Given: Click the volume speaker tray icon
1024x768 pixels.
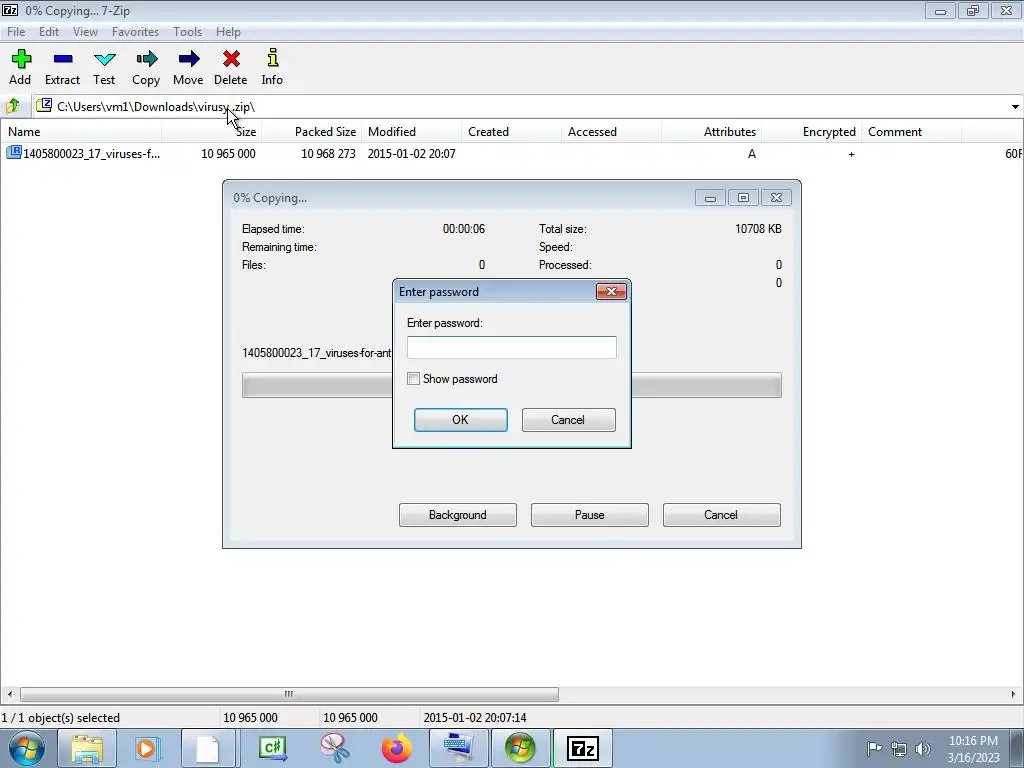Looking at the screenshot, I should (x=923, y=749).
